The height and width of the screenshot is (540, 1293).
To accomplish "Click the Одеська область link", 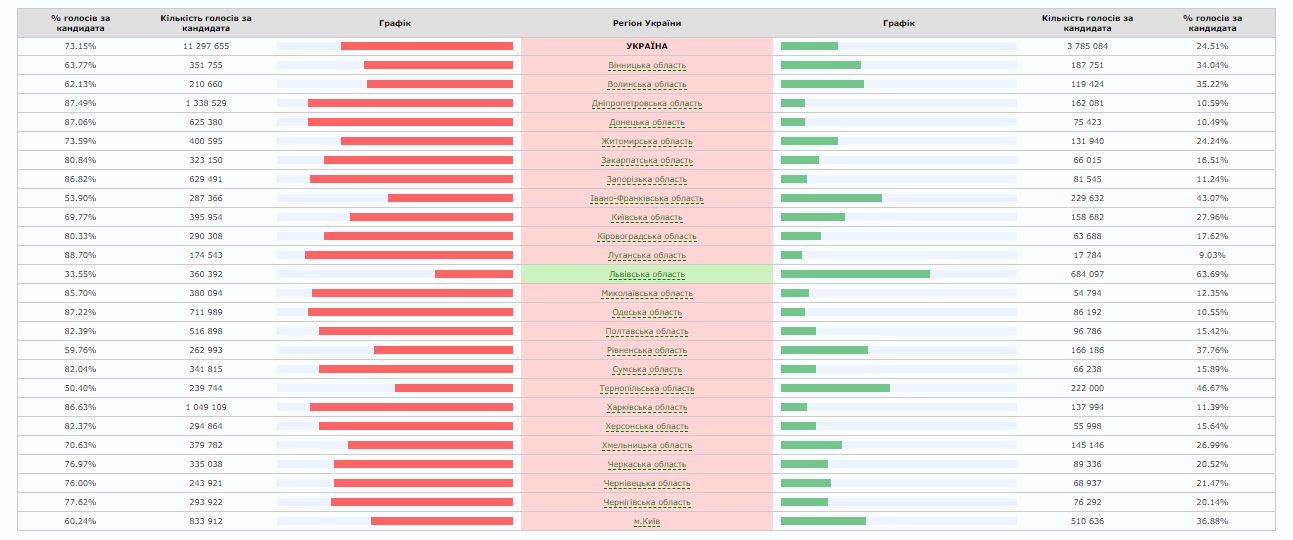I will point(647,313).
